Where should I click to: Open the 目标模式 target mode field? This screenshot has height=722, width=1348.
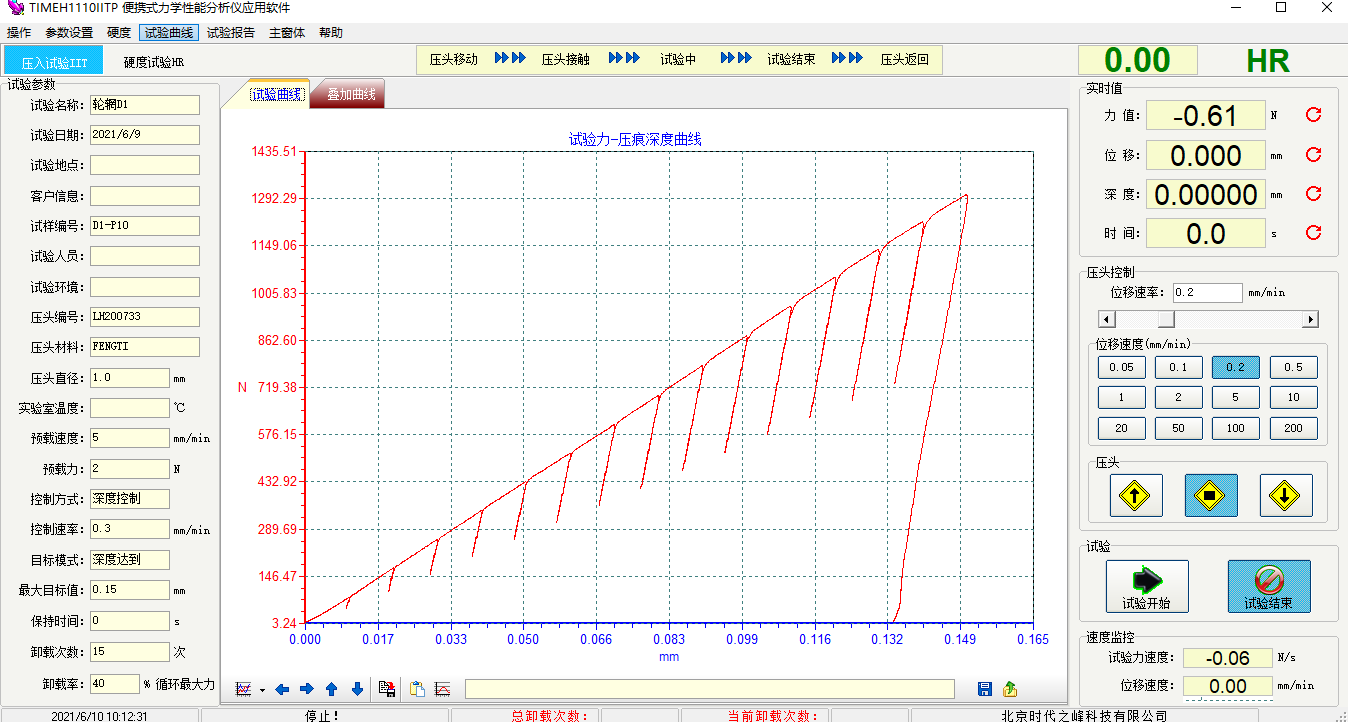pyautogui.click(x=130, y=560)
